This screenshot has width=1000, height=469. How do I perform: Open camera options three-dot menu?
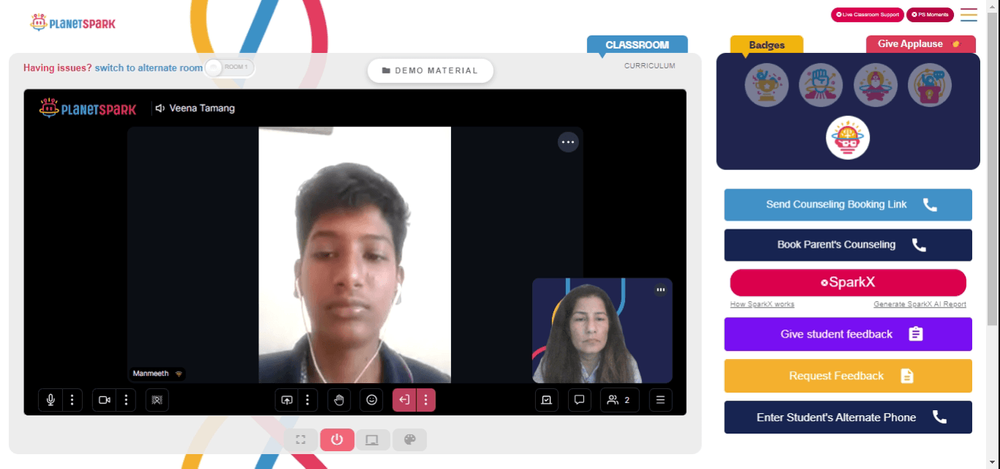coord(126,400)
